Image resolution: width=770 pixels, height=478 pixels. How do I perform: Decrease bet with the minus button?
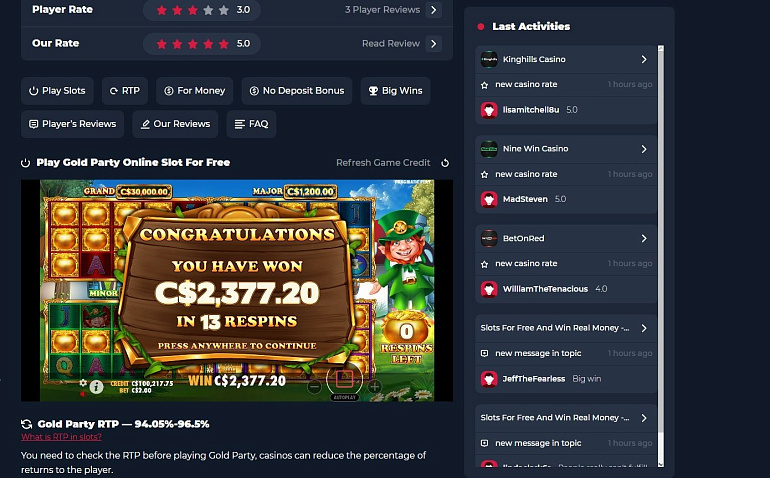point(314,387)
